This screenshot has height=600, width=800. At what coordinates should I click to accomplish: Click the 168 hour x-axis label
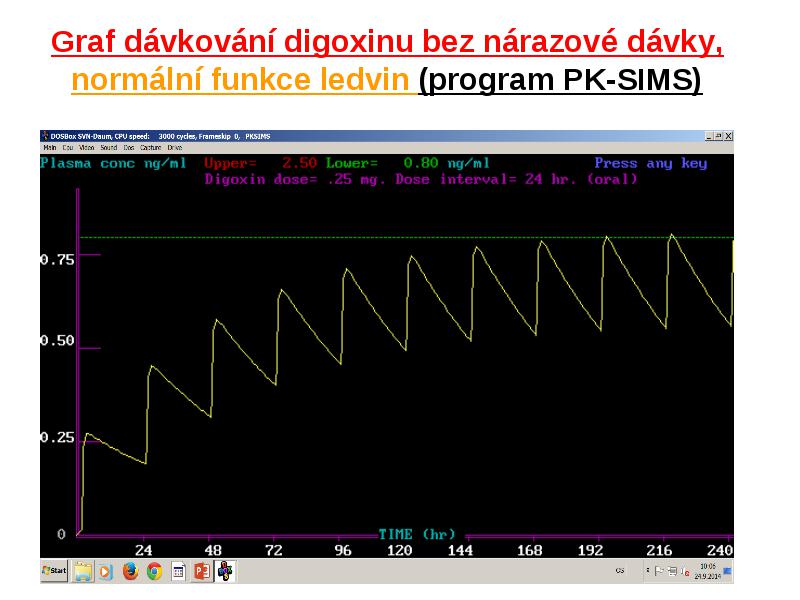tap(530, 550)
